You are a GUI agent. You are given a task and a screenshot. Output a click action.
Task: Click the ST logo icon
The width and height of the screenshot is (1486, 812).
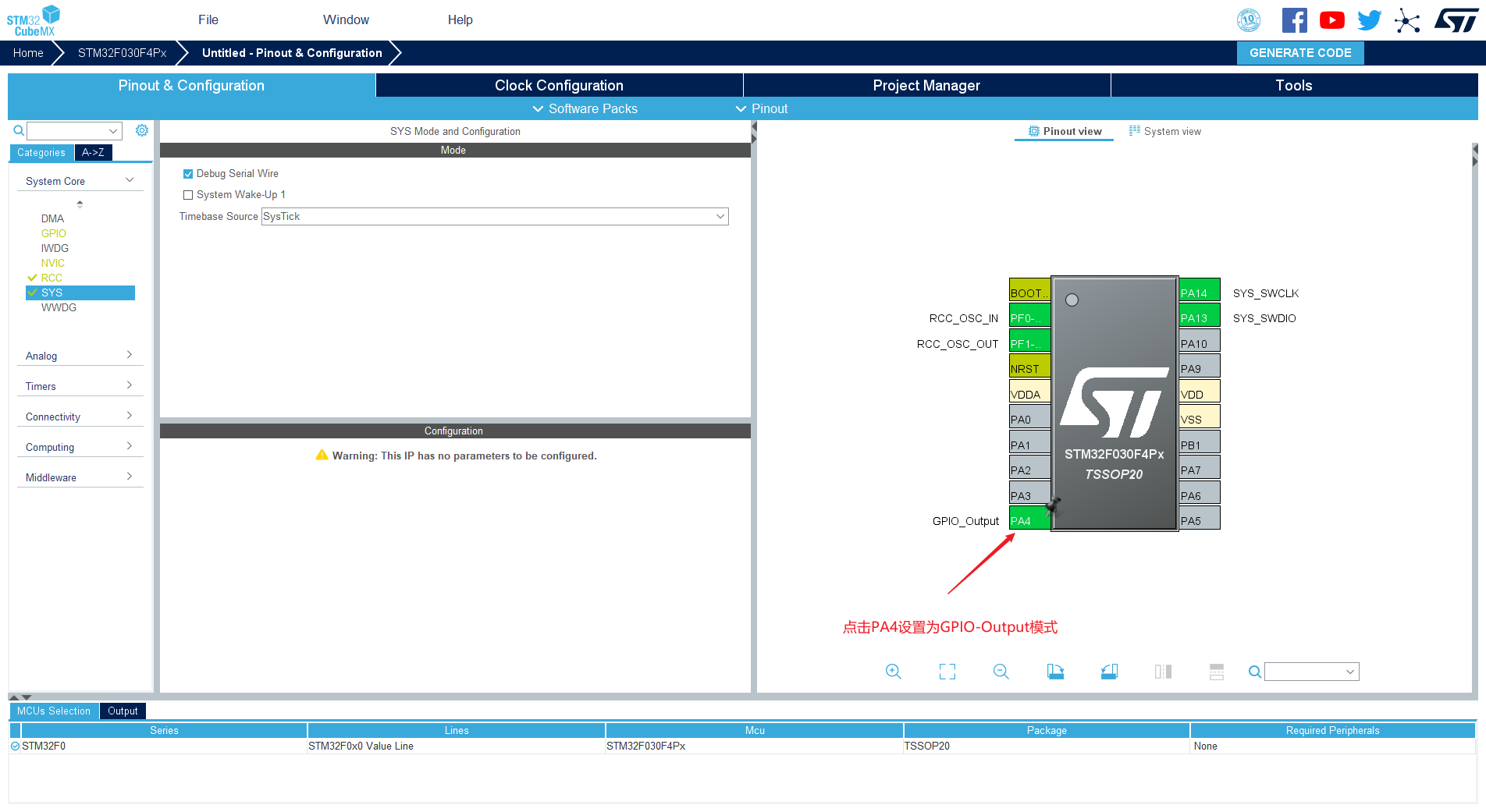coord(1456,20)
